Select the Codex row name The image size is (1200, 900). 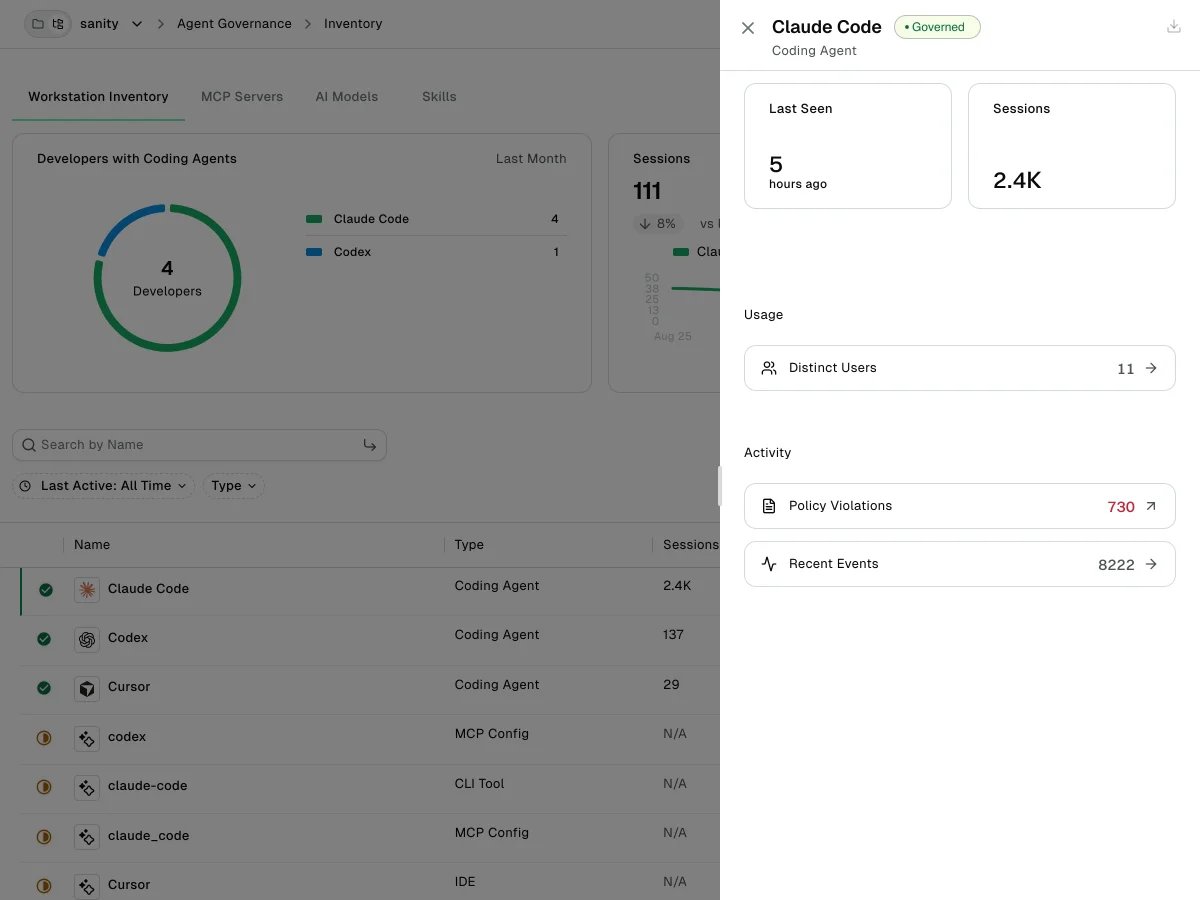tap(128, 638)
